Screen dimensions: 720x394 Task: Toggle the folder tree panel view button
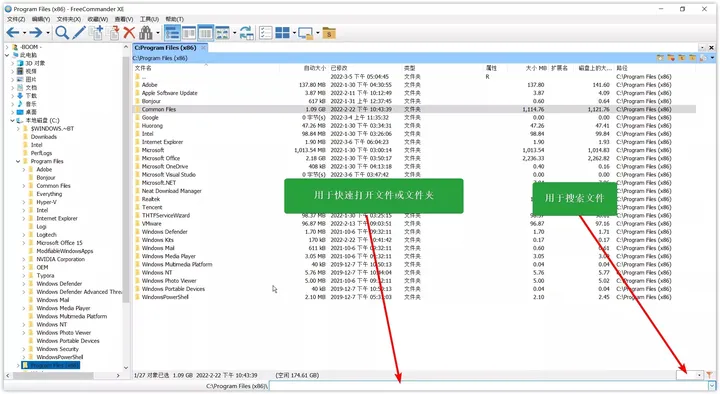point(172,33)
